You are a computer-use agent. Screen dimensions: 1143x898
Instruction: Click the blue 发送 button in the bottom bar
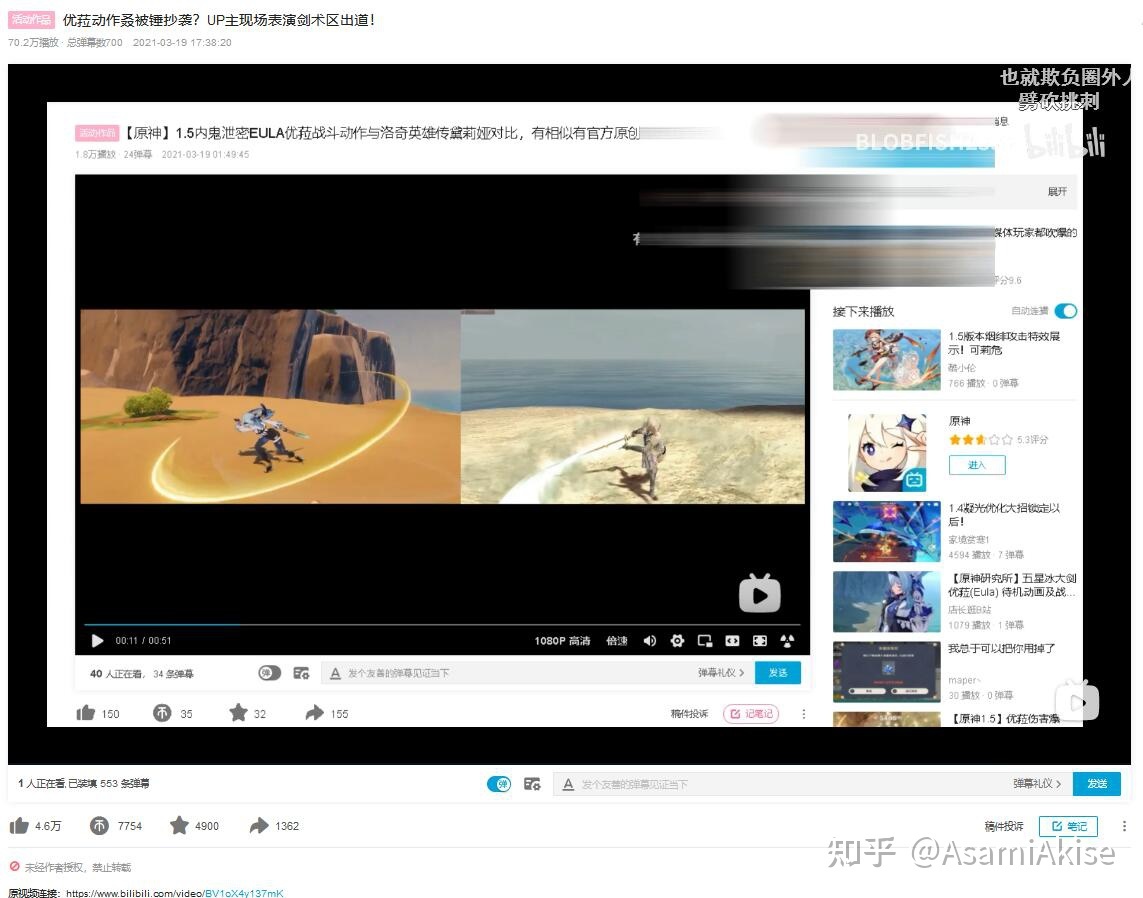1097,784
